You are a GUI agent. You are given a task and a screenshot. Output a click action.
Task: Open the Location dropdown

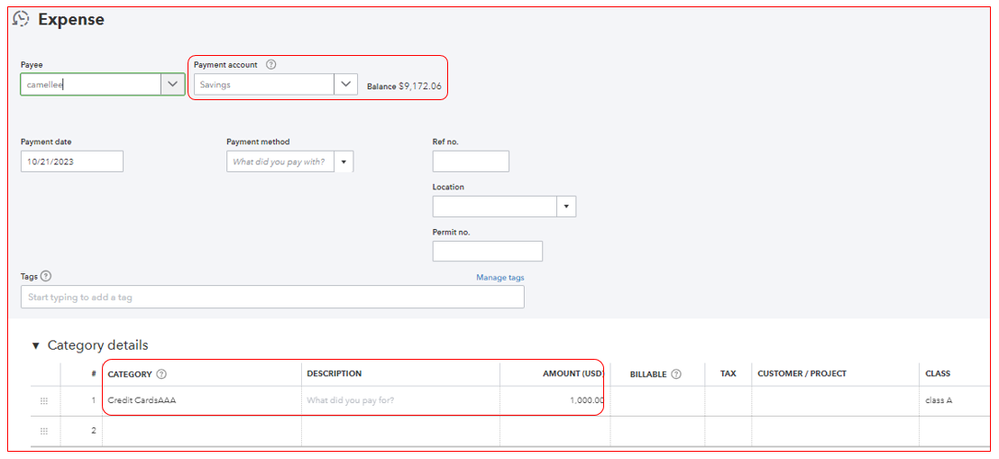[566, 206]
